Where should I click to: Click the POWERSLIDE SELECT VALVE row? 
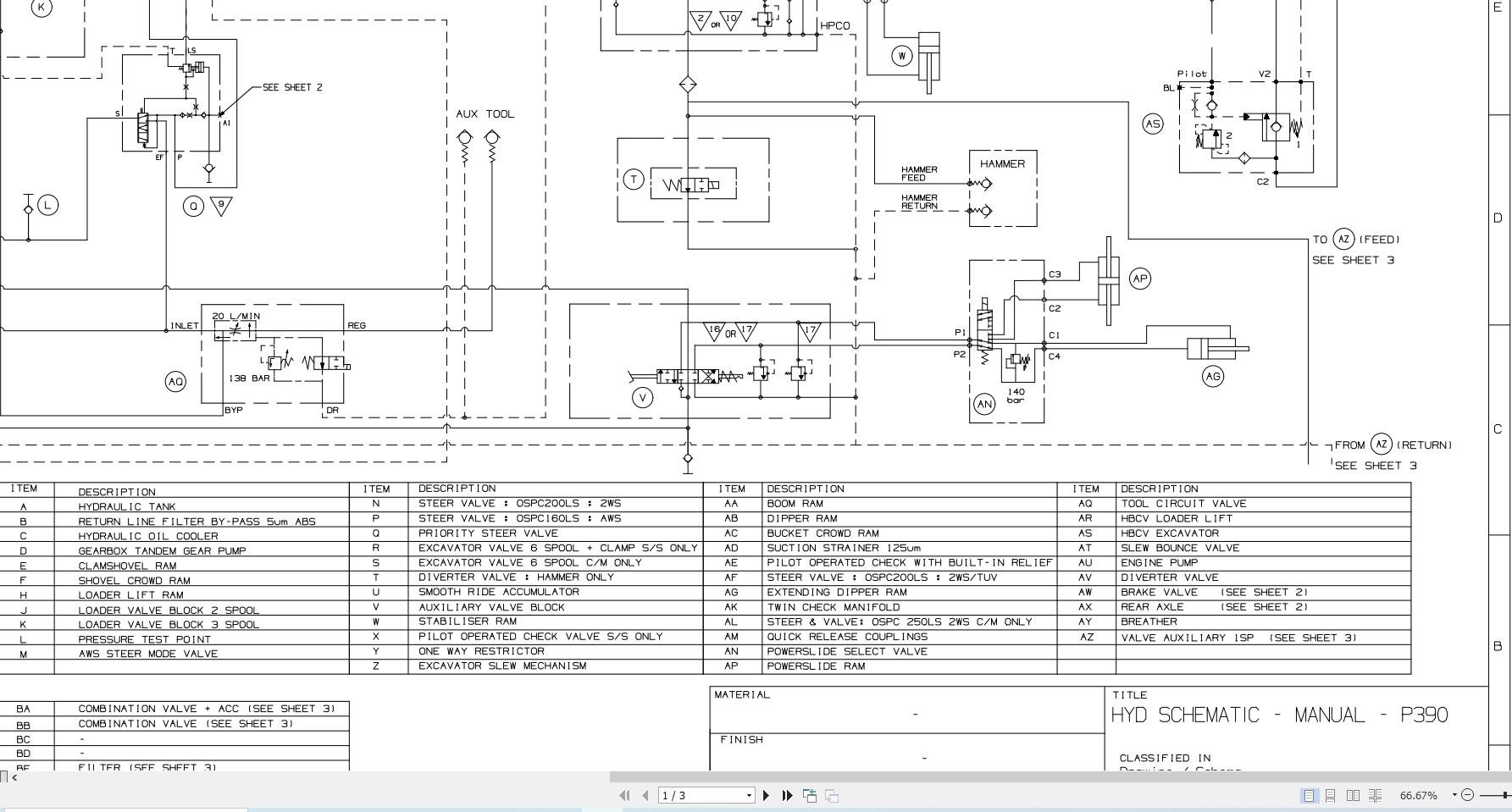(x=881, y=651)
